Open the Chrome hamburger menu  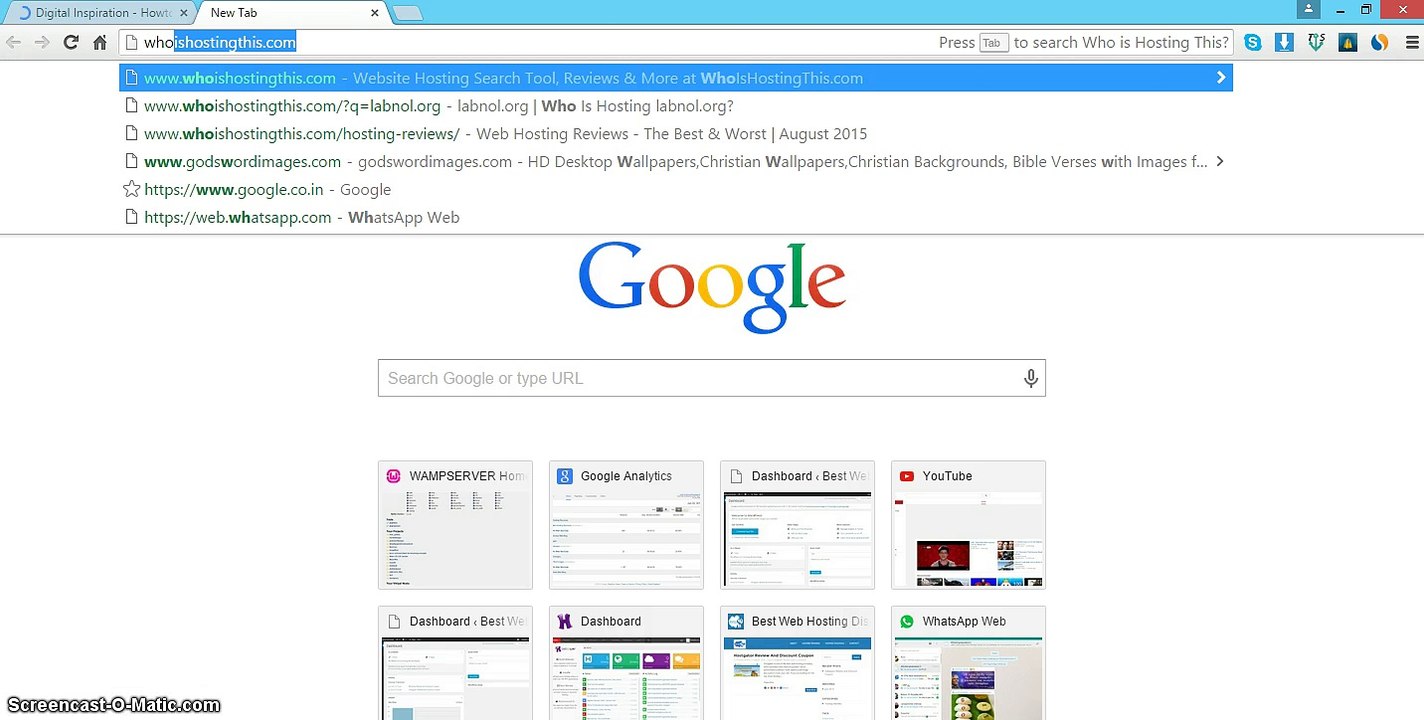(1411, 42)
